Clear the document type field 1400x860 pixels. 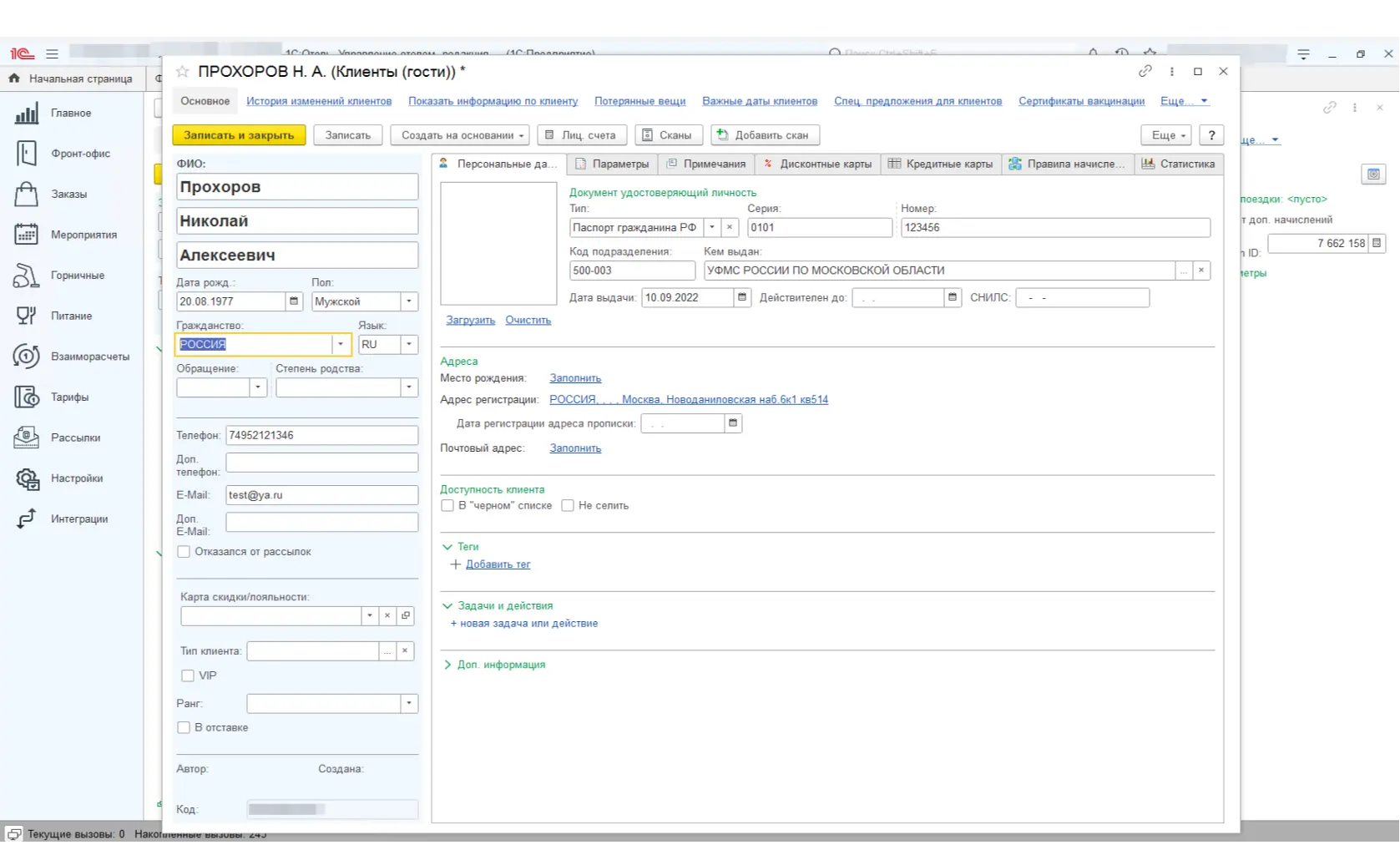(x=730, y=228)
